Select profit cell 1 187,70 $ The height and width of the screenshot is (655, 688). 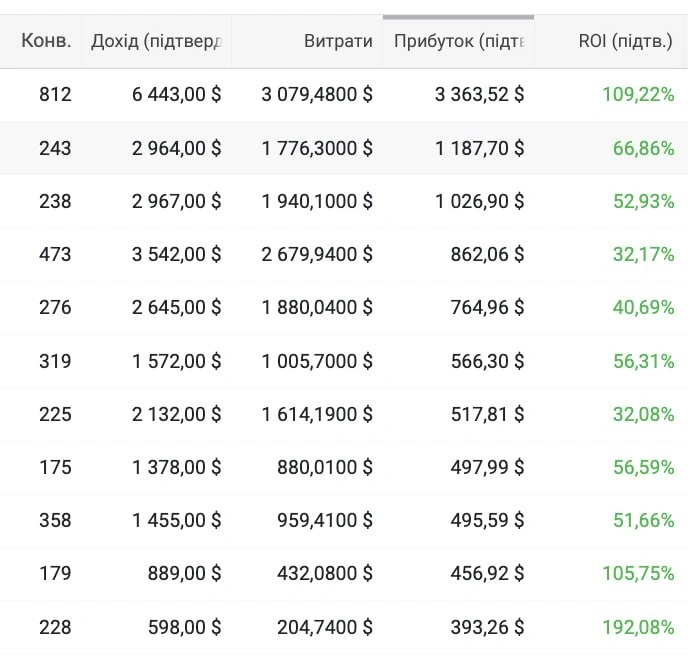[x=480, y=148]
